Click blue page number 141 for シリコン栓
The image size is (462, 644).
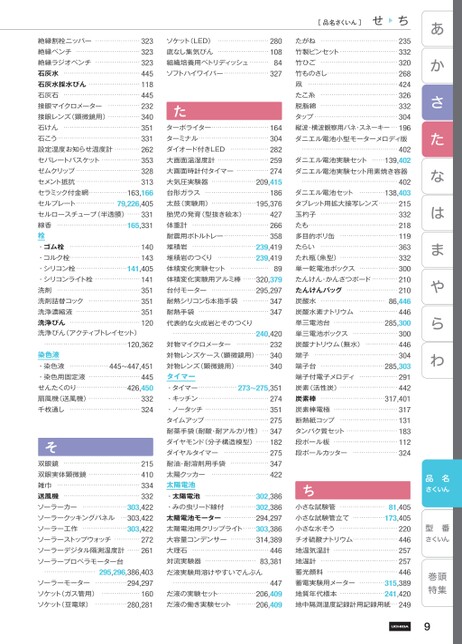[133, 269]
